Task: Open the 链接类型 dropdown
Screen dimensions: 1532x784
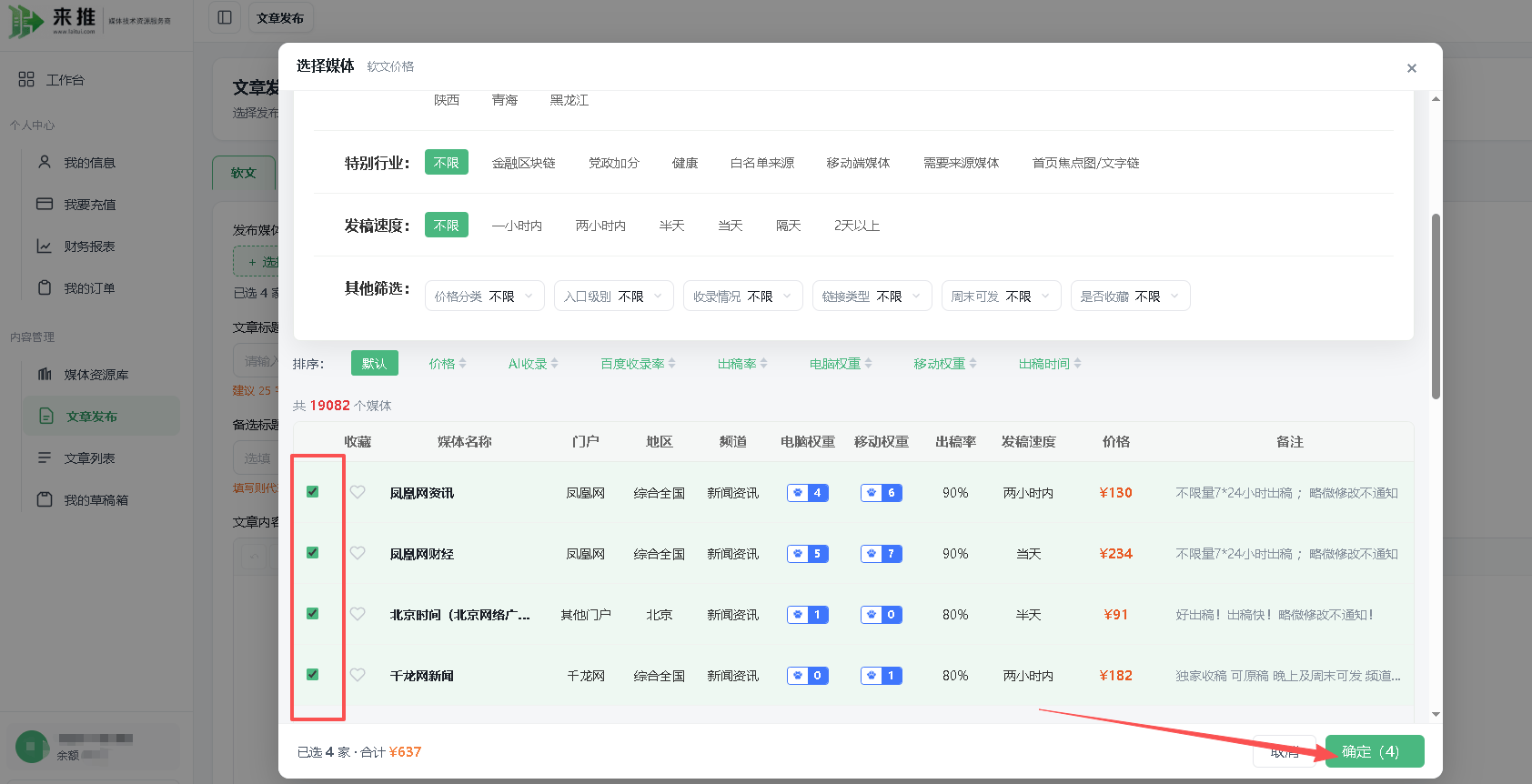Action: 872,296
